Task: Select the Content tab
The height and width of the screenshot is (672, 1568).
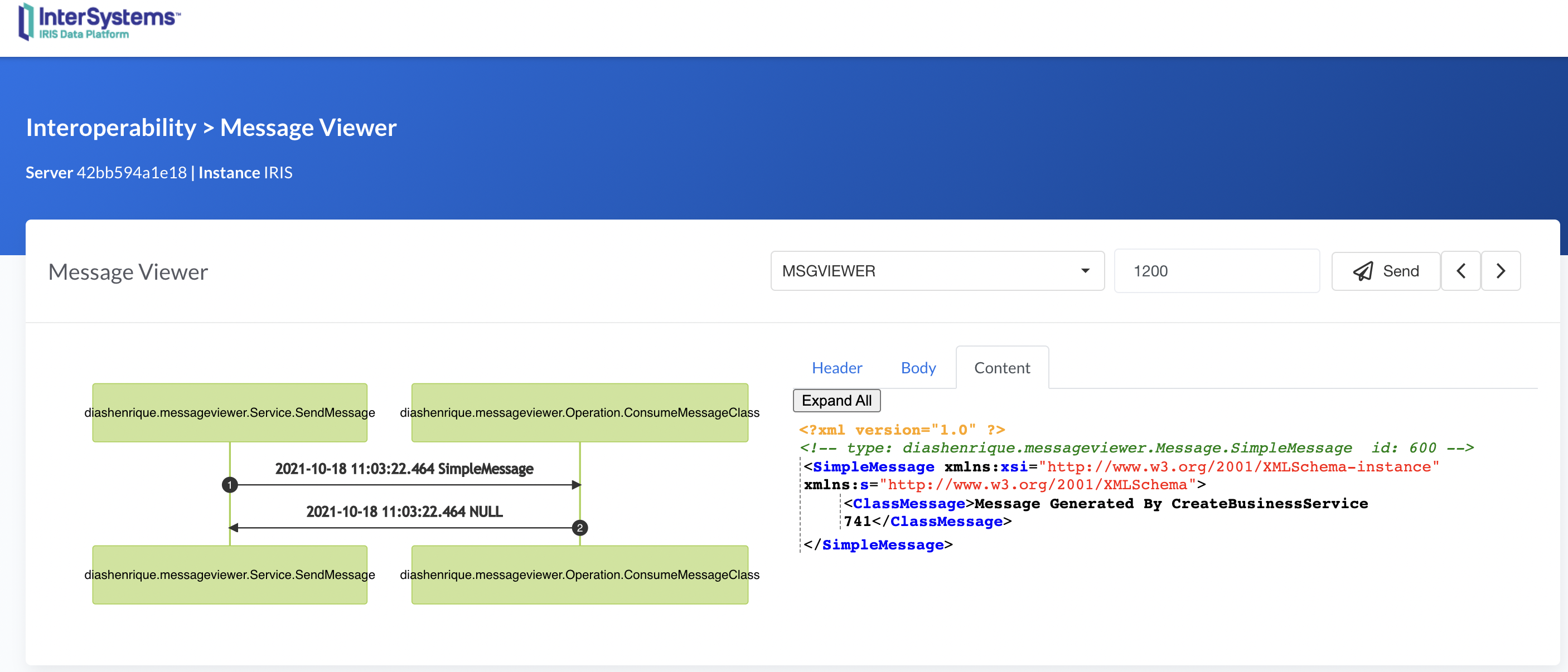Action: [x=1001, y=368]
